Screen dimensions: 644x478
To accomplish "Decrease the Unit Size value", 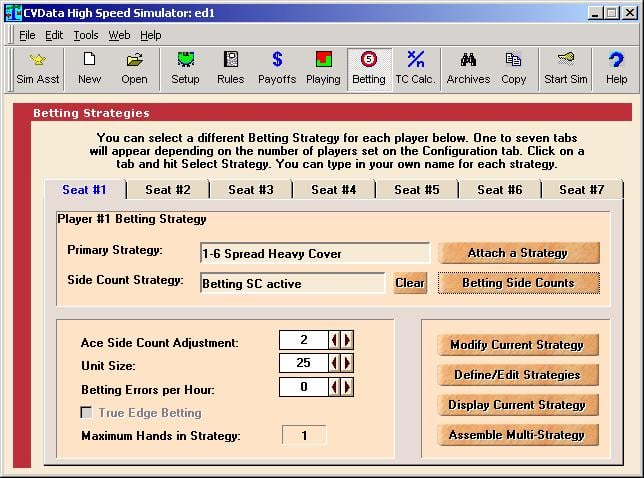I will 335,363.
